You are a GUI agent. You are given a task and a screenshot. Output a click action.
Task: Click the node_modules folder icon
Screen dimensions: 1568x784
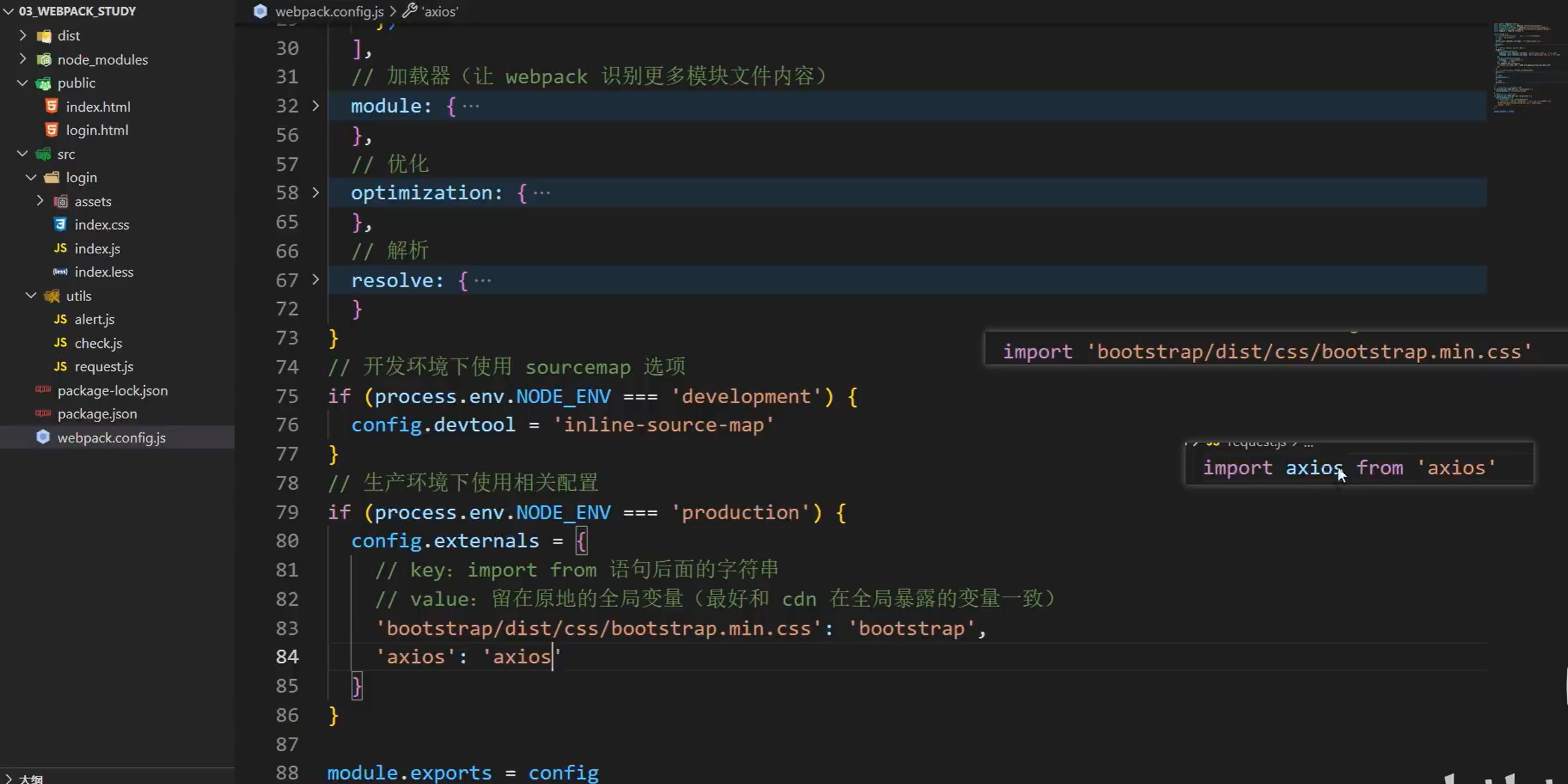pyautogui.click(x=44, y=60)
